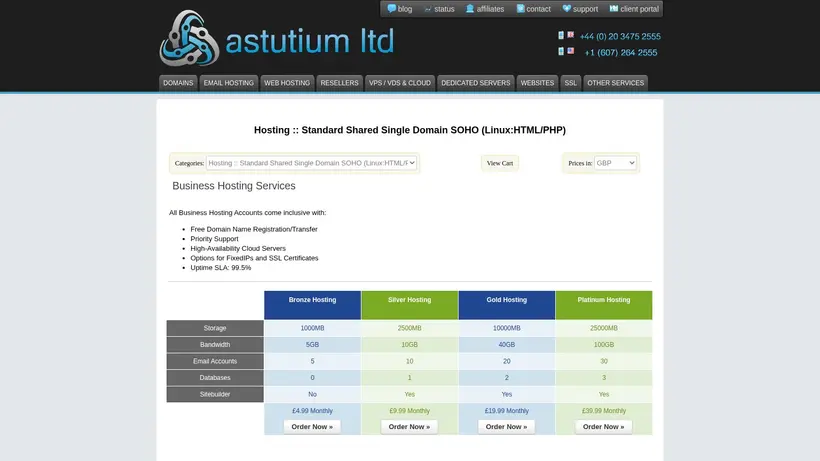Expand the Categories dropdown
820x461 pixels.
tap(311, 163)
